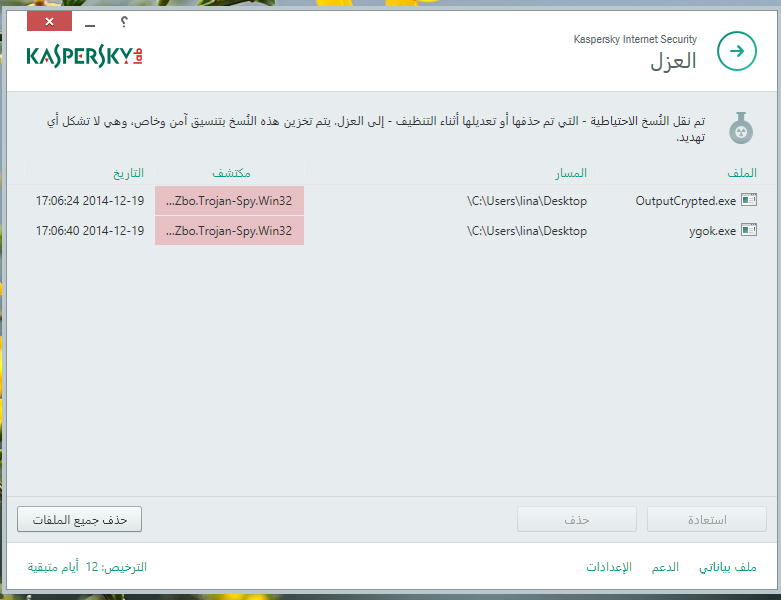
Task: Click date 17:06:24 2014-12-19
Action: pyautogui.click(x=90, y=201)
